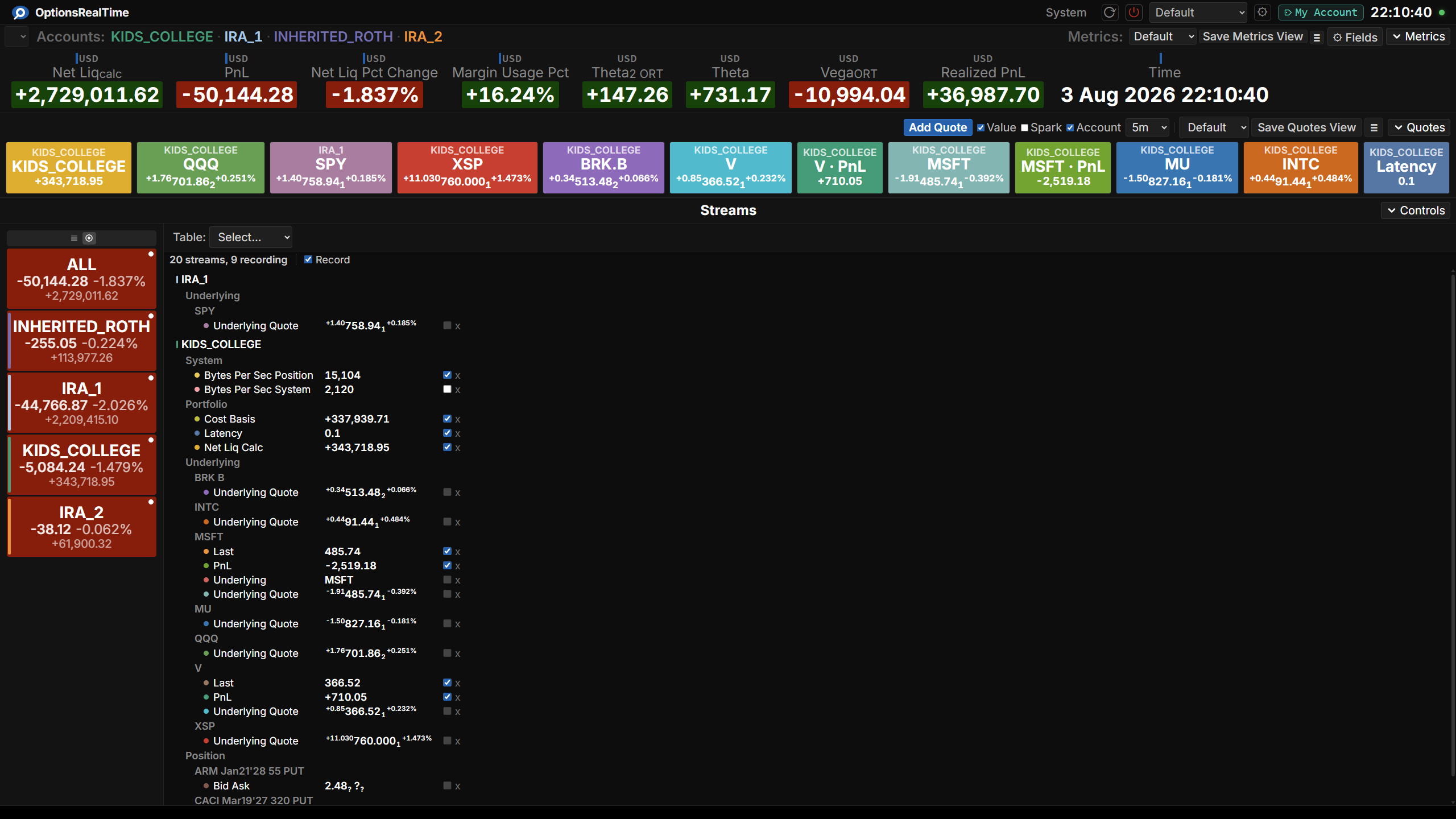Viewport: 1456px width, 819px height.
Task: Click the System refresh icon
Action: (x=1109, y=13)
